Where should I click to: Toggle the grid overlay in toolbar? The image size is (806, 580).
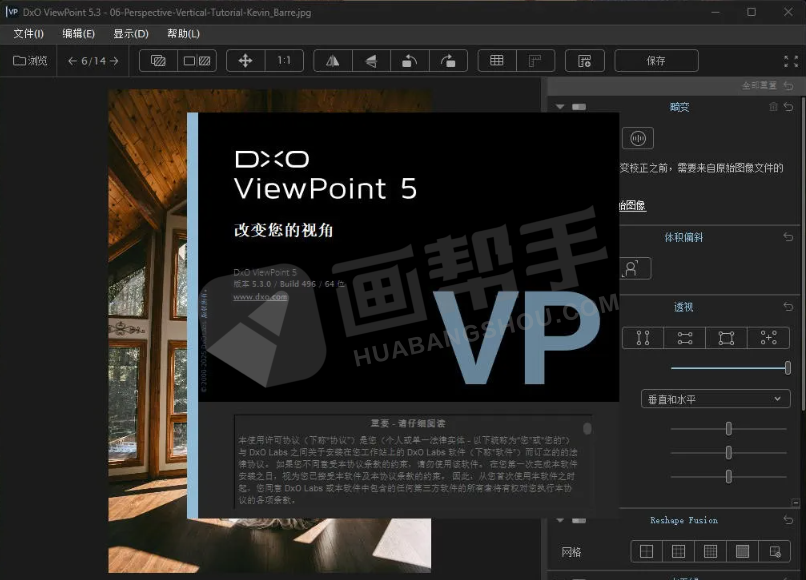497,61
